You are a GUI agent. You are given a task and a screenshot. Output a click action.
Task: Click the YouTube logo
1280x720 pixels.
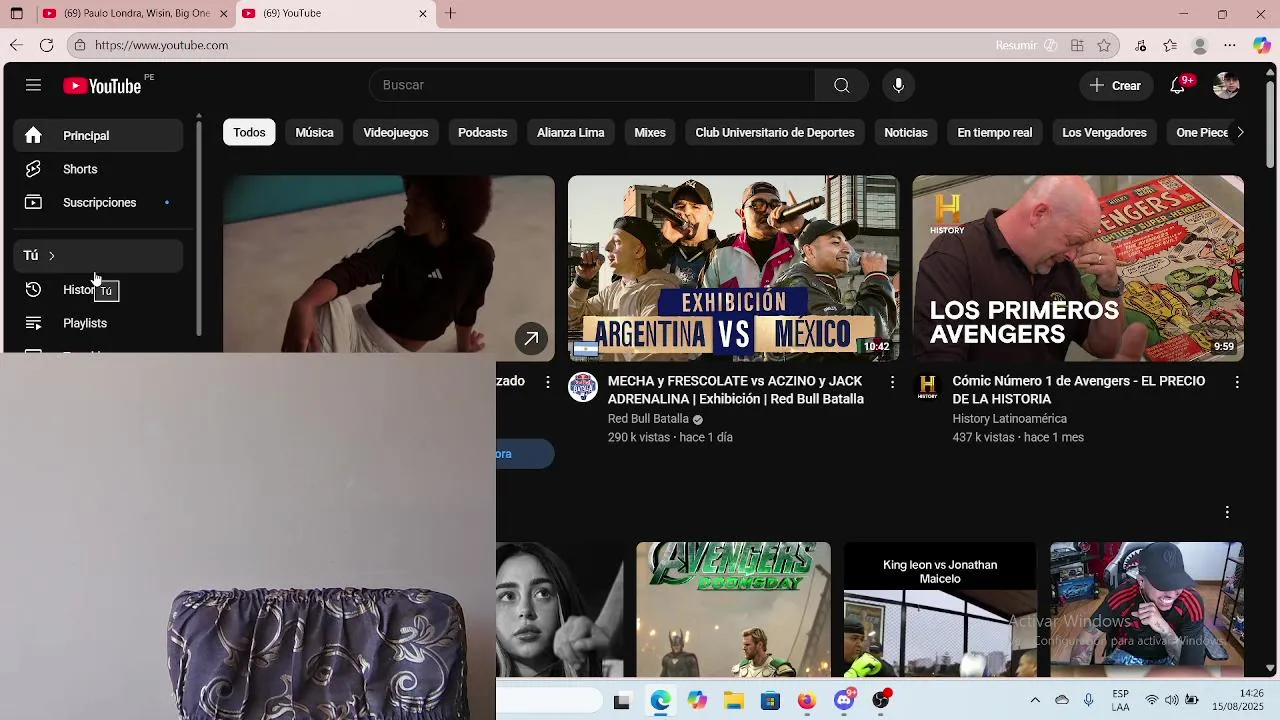tap(102, 86)
